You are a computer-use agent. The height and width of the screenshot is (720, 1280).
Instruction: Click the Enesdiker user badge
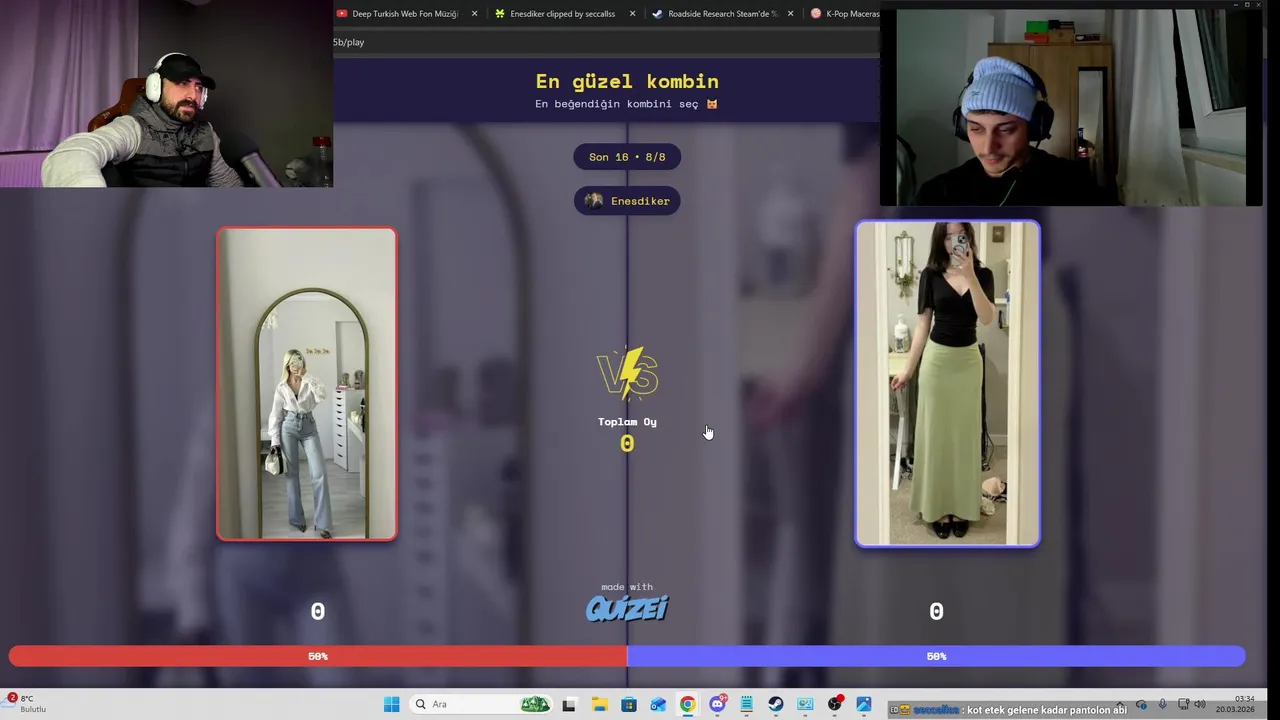(627, 201)
